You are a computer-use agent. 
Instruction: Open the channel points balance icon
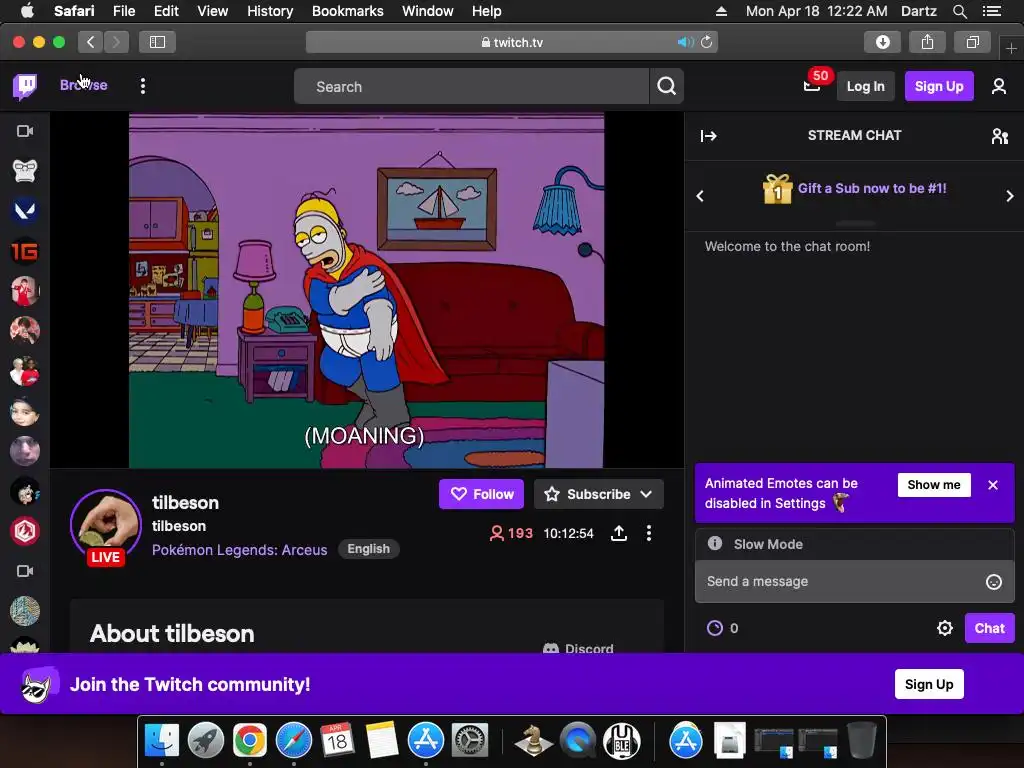[x=715, y=628]
